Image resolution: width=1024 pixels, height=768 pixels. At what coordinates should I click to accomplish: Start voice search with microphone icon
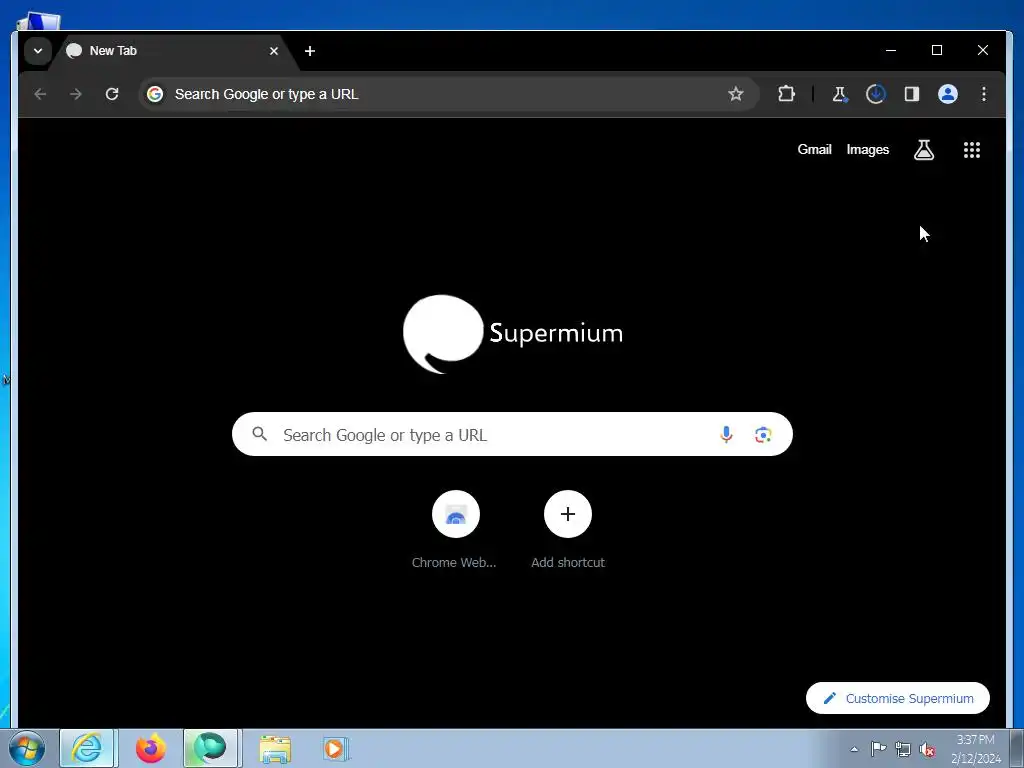tap(726, 434)
